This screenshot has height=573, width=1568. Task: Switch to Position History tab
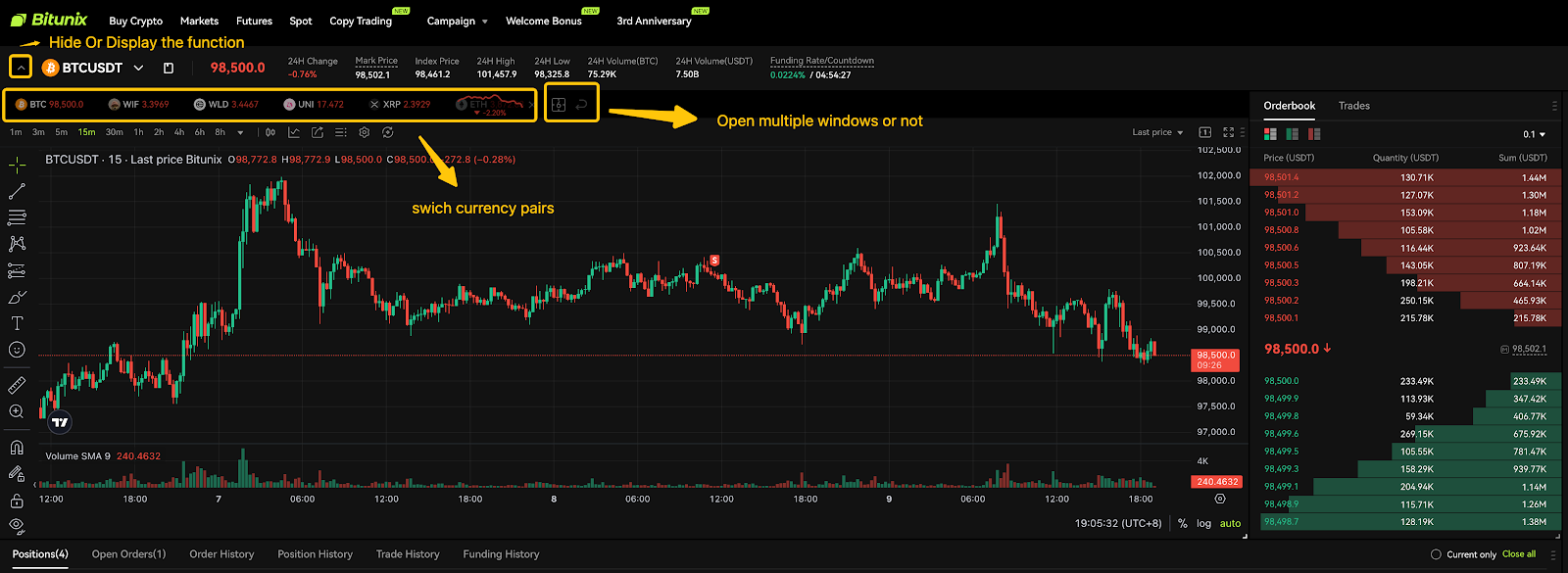[x=315, y=554]
